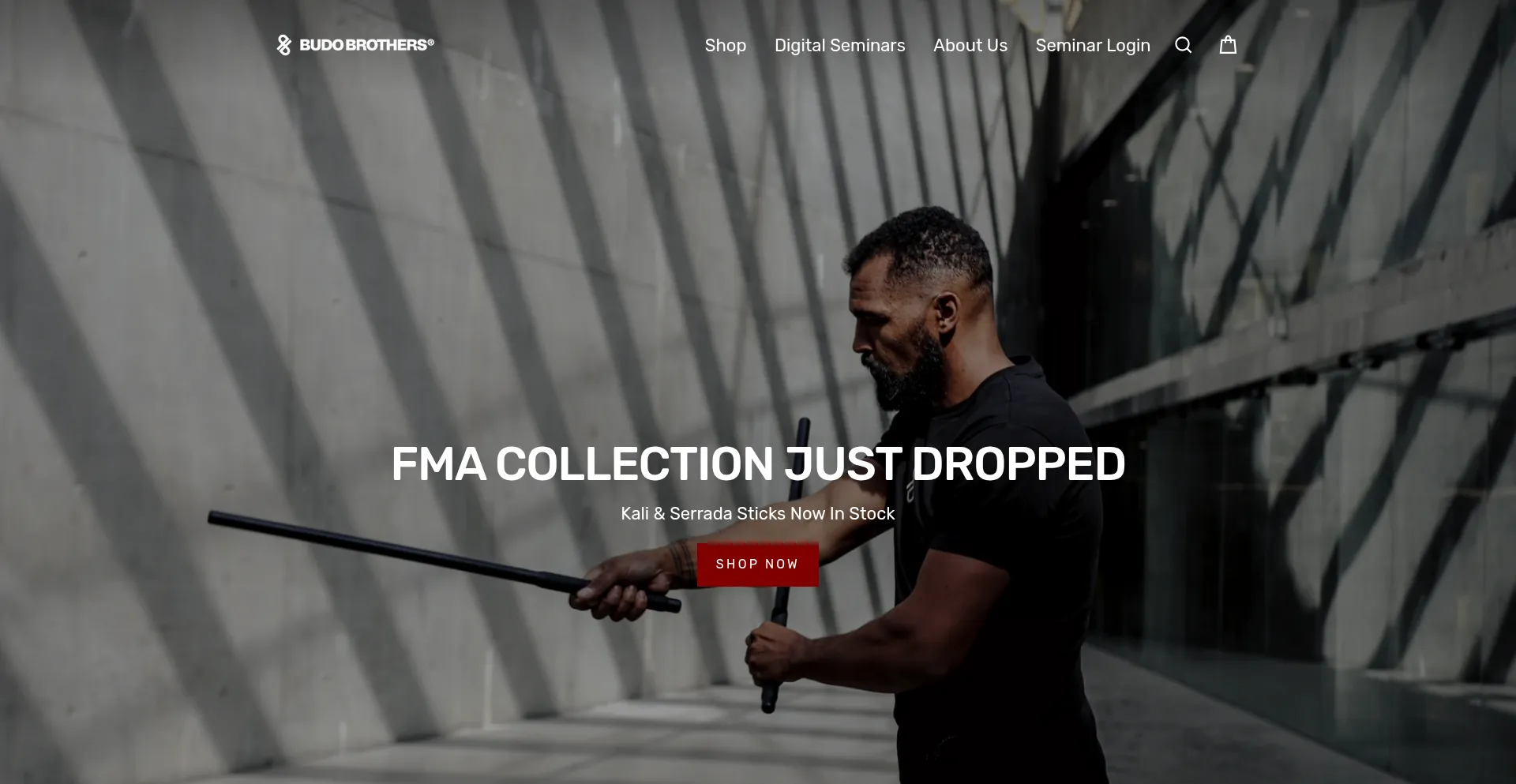1516x784 pixels.
Task: Click the FMA COLLECTION JUST DROPPED headline
Action: (758, 463)
